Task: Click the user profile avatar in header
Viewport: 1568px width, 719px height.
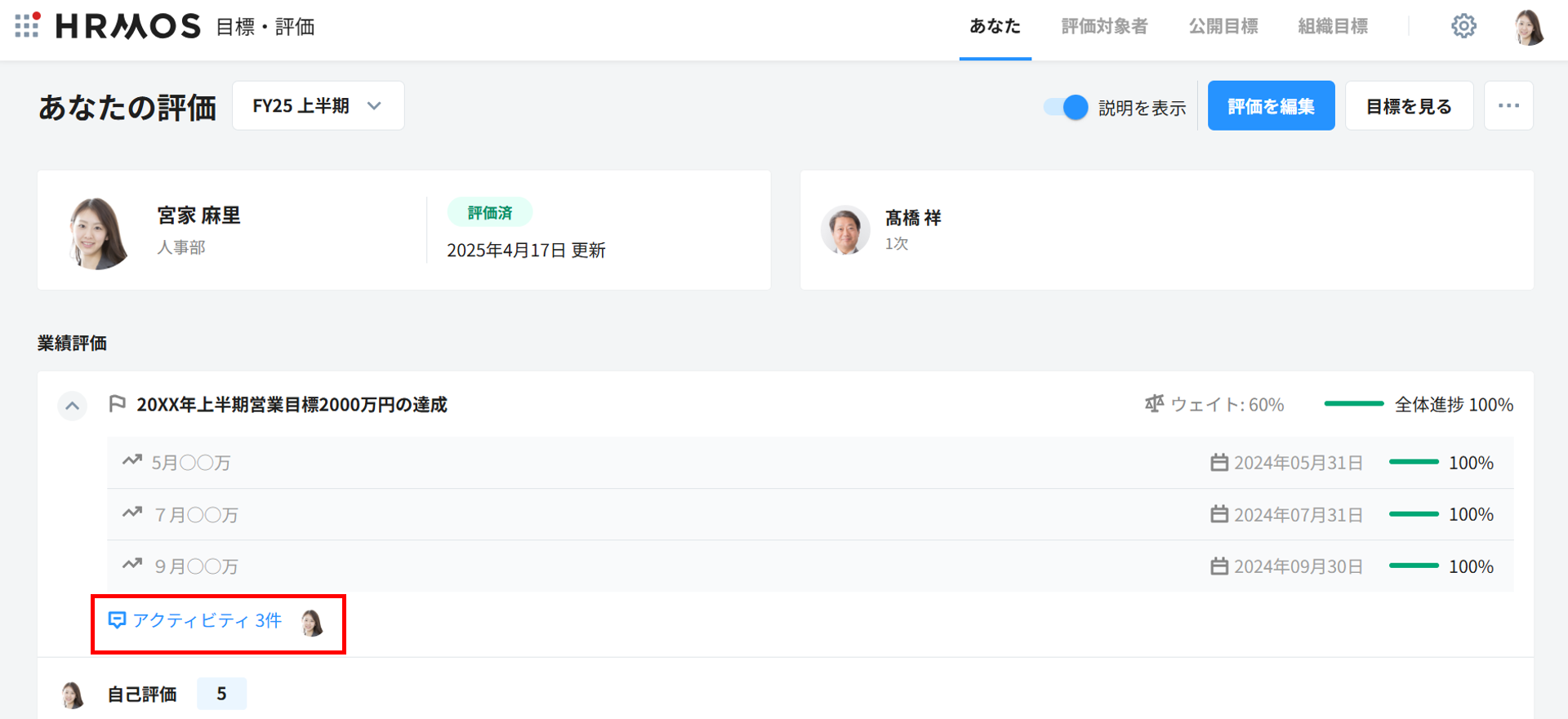Action: coord(1528,27)
